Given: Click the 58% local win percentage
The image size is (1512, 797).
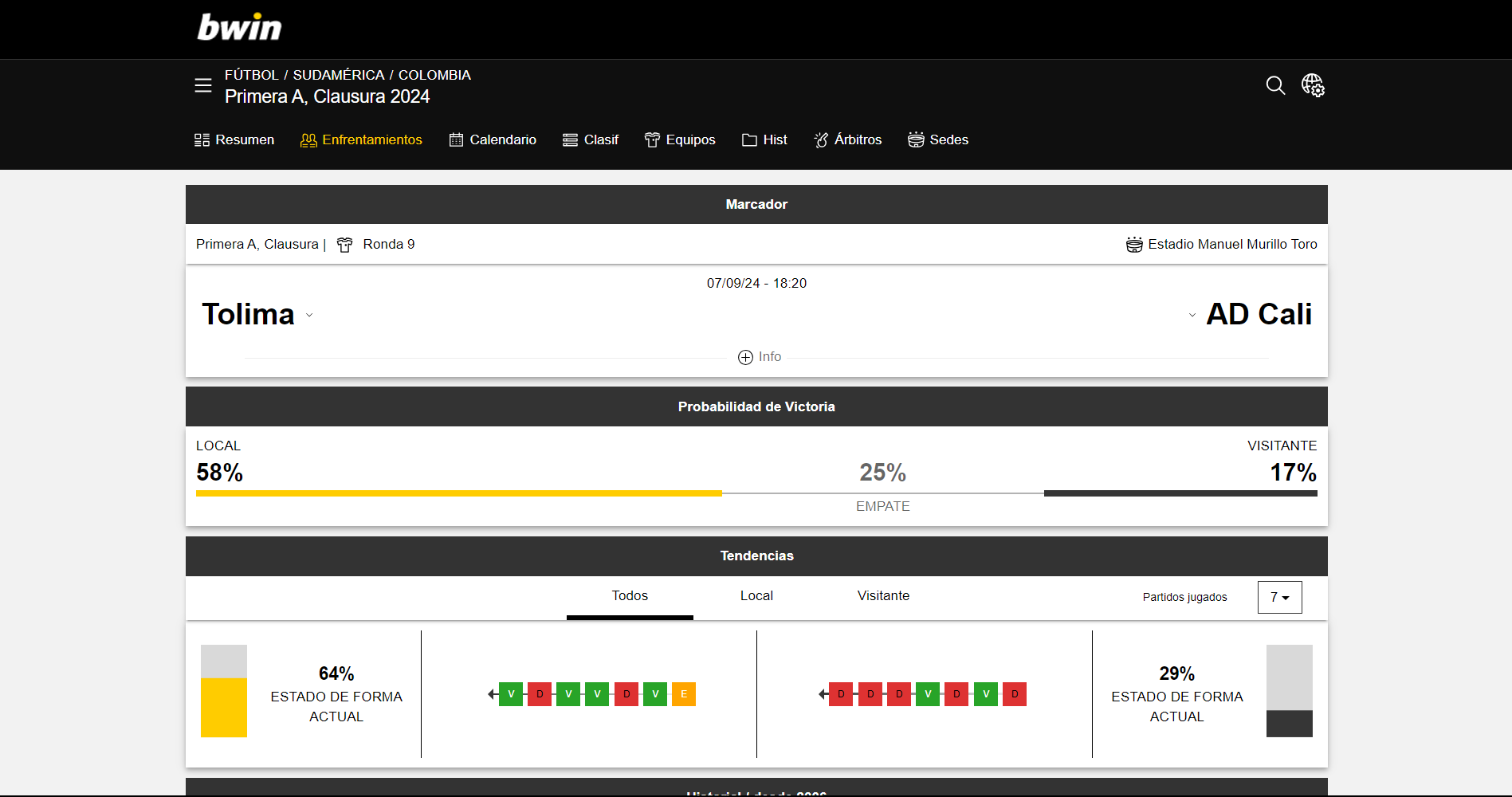Looking at the screenshot, I should tap(220, 473).
